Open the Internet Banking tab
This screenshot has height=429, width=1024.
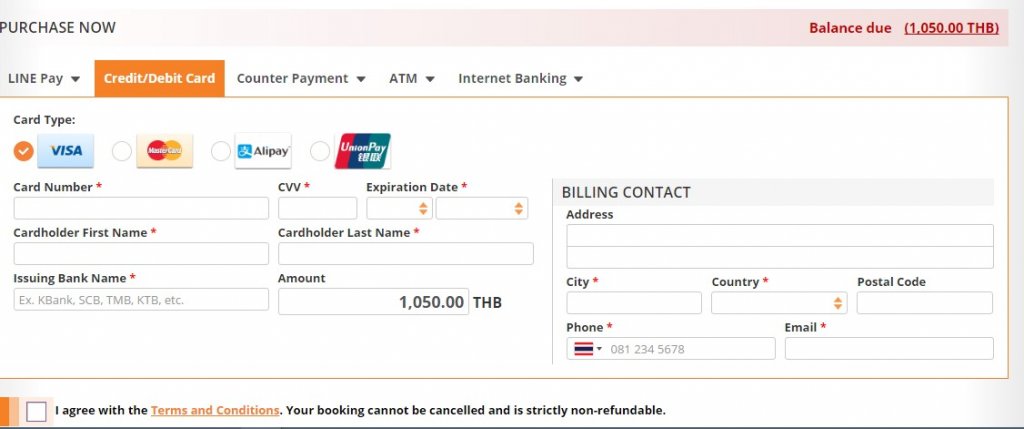pos(520,78)
